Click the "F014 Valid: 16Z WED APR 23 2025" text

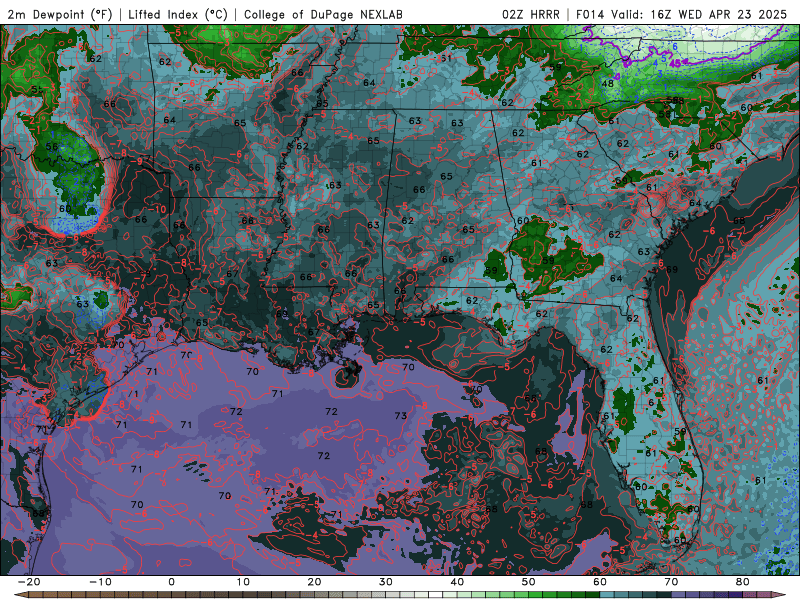tap(681, 14)
